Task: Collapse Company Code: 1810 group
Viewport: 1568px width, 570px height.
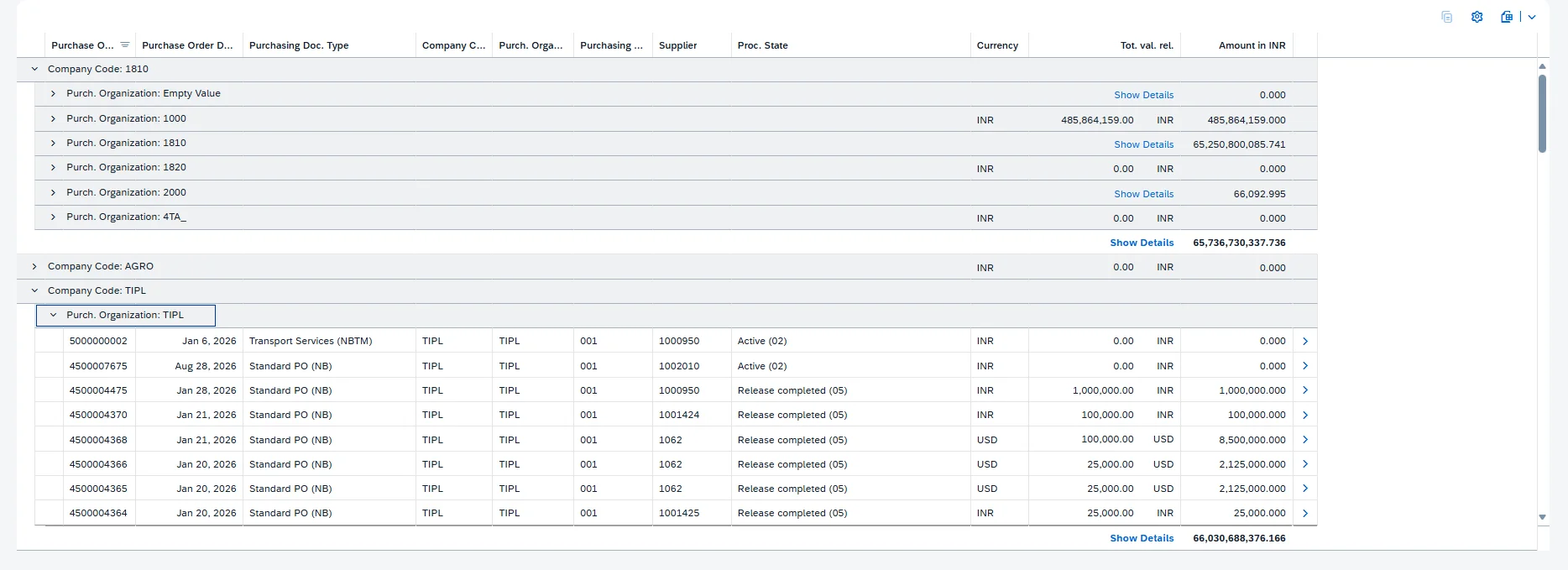Action: click(34, 69)
